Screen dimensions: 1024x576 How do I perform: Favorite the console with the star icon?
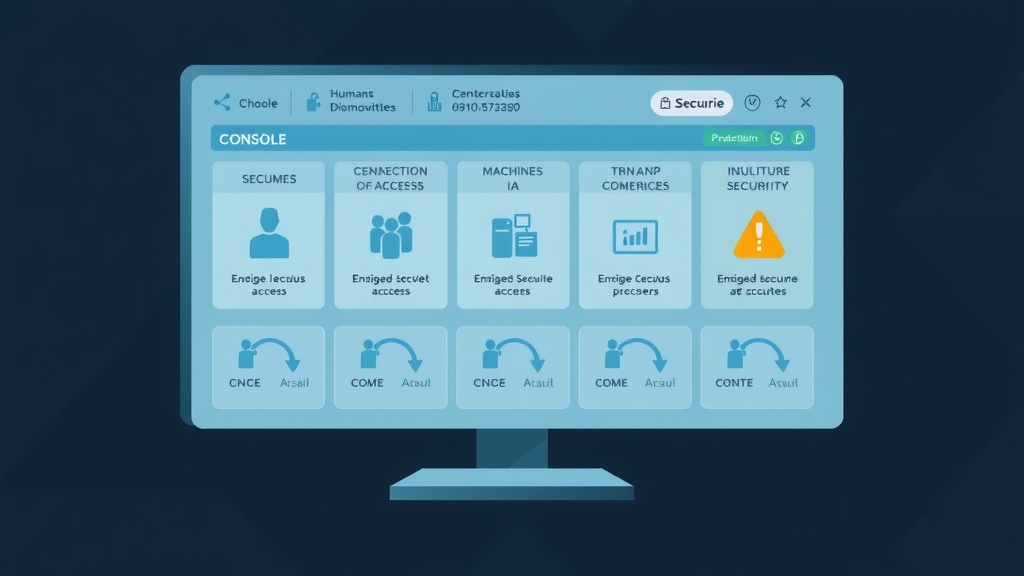781,103
